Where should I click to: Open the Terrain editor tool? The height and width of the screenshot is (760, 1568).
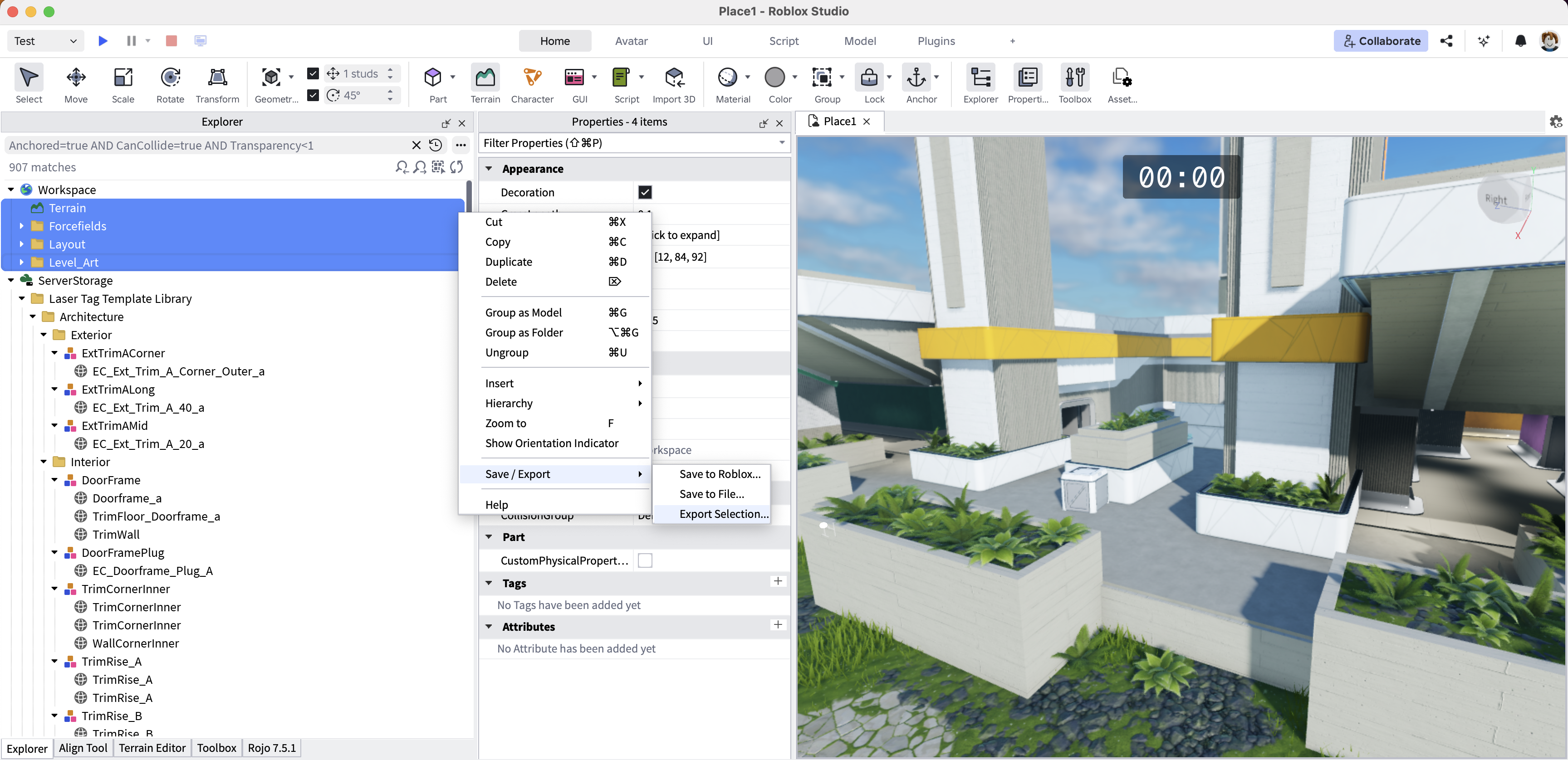pos(485,83)
